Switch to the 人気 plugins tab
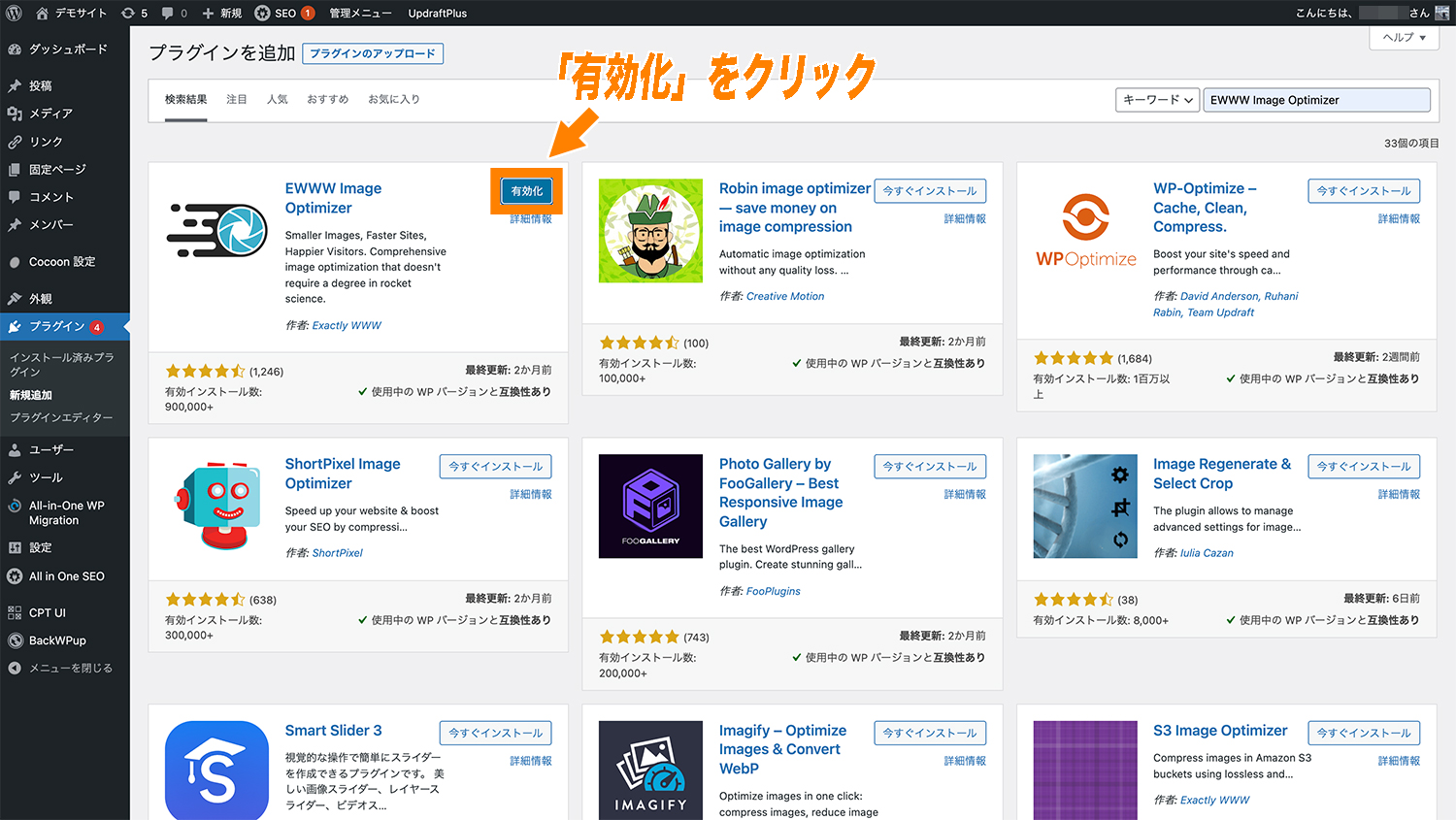Image resolution: width=1456 pixels, height=820 pixels. 278,98
